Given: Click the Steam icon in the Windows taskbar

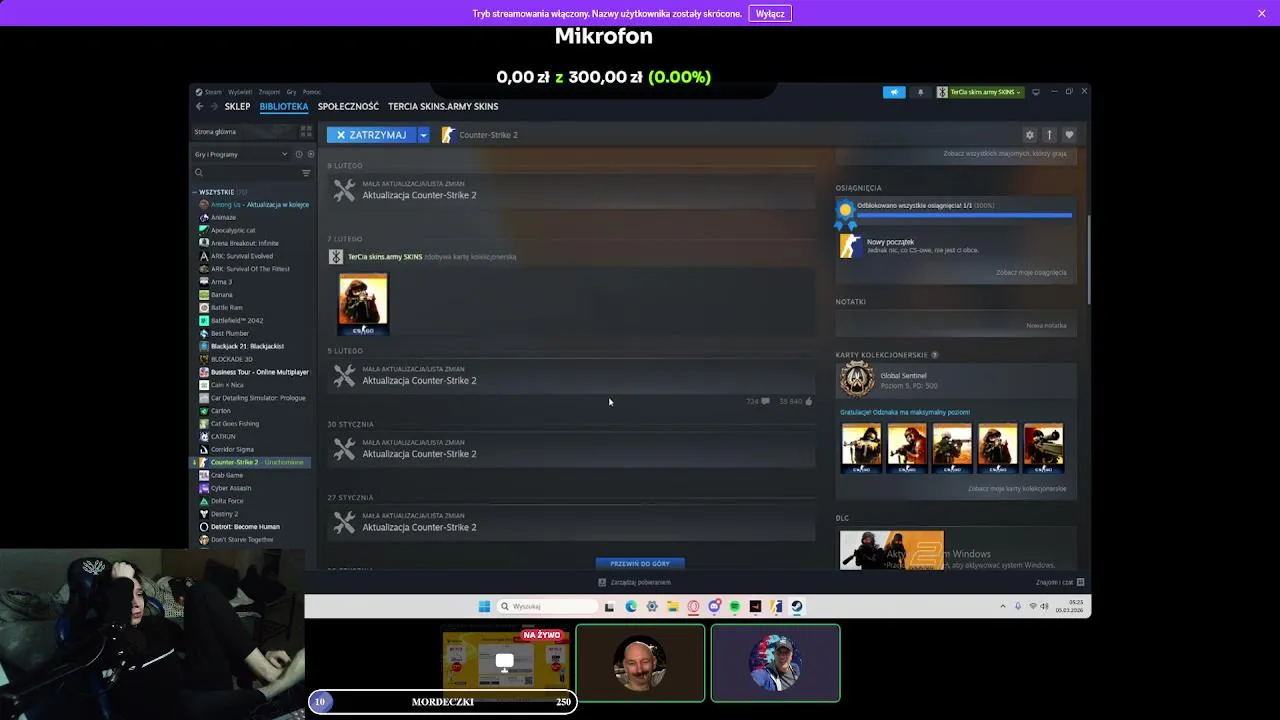Looking at the screenshot, I should (797, 606).
